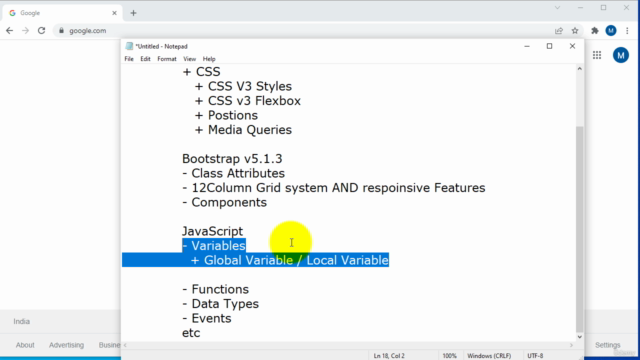The image size is (640, 360).
Task: Open the Google account avatar M
Action: 621,55
